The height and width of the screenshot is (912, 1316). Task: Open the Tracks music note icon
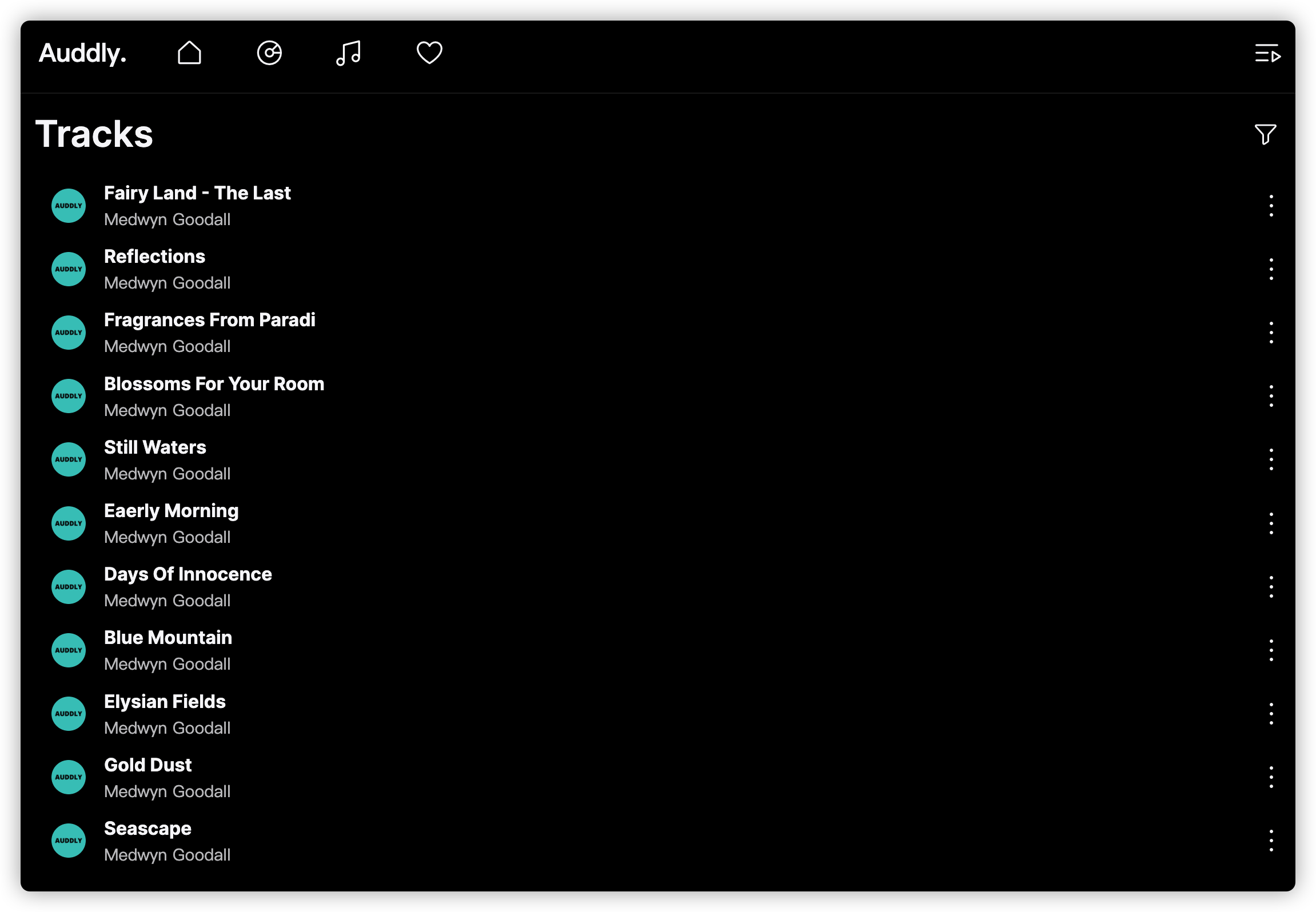349,53
